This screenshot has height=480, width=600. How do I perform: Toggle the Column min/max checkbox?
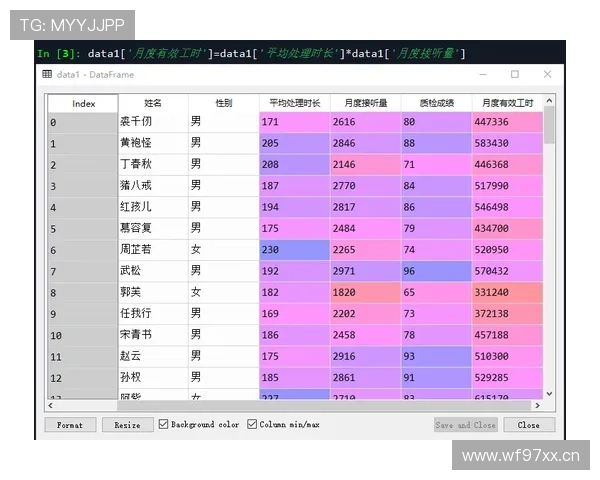[x=252, y=424]
